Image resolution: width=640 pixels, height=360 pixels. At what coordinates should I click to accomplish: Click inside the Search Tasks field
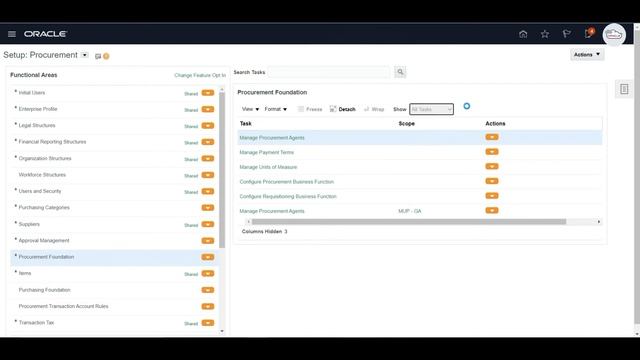tap(329, 72)
